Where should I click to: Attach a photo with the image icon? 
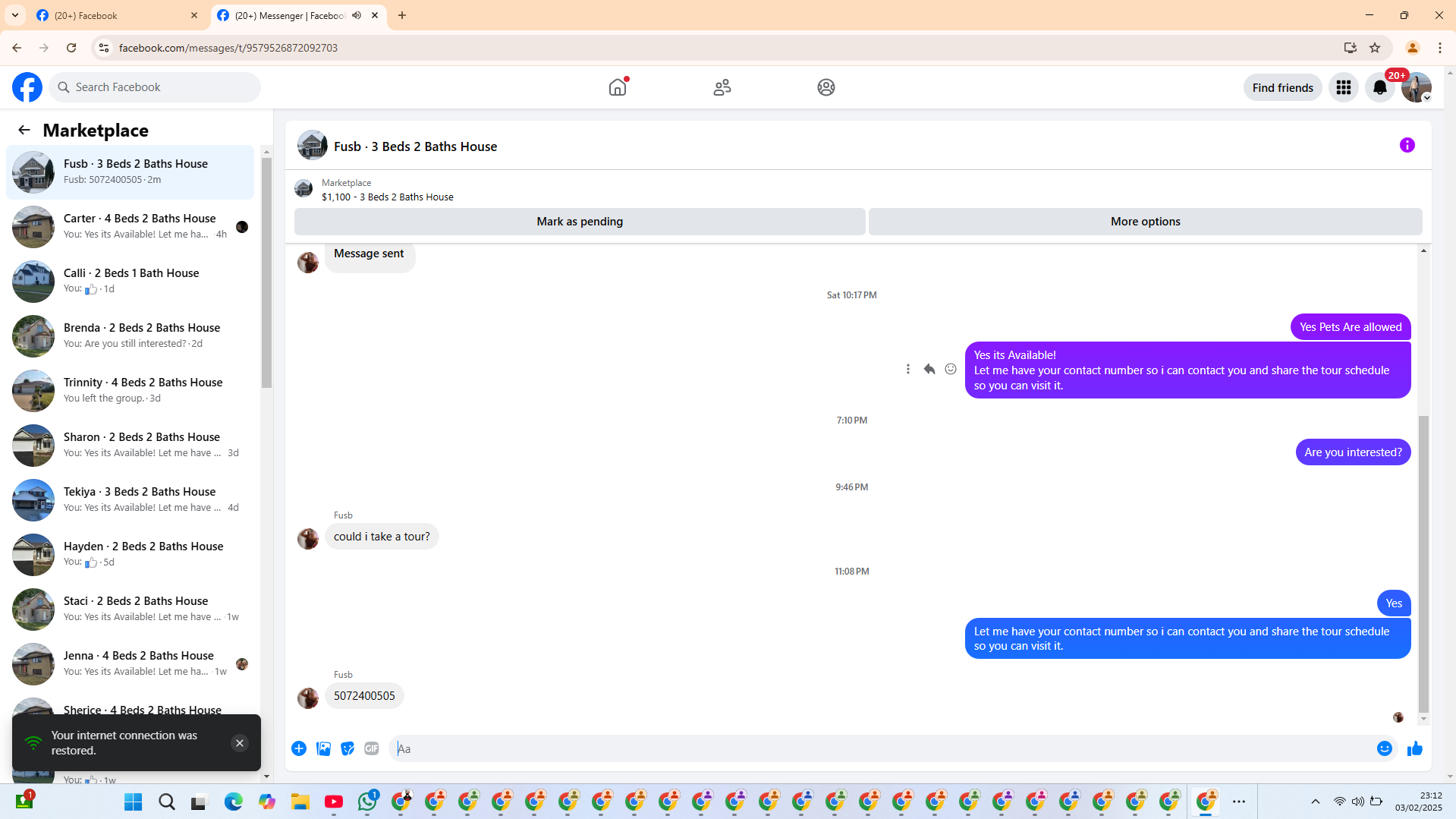(x=323, y=748)
